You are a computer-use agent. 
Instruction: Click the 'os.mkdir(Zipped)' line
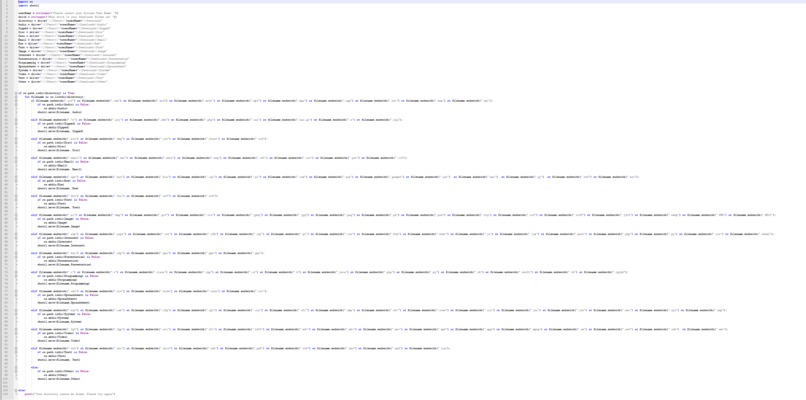click(56, 128)
